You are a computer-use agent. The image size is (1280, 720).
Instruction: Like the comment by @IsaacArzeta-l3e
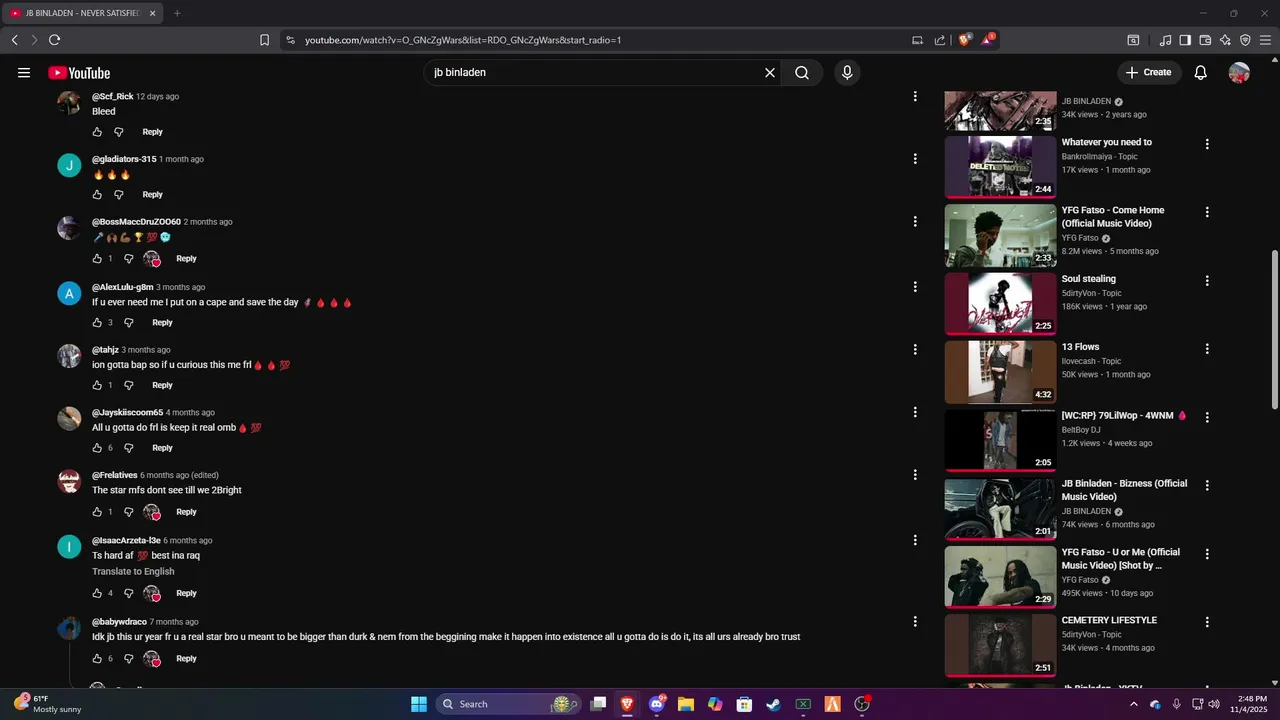pyautogui.click(x=97, y=593)
